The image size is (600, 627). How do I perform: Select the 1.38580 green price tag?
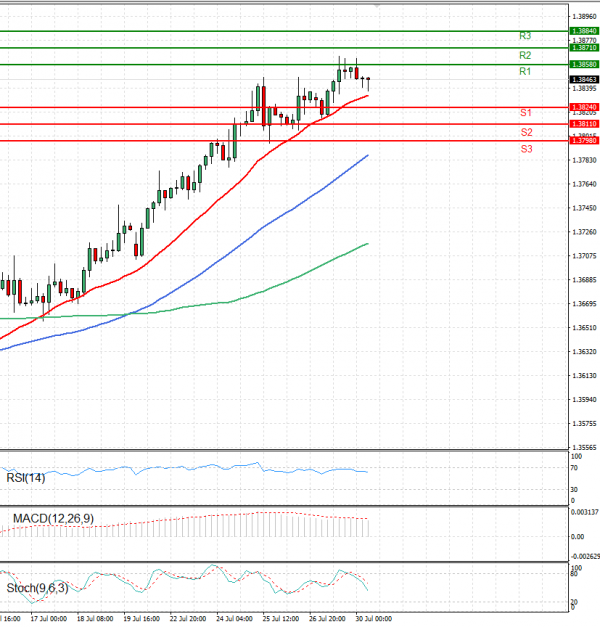coord(584,64)
